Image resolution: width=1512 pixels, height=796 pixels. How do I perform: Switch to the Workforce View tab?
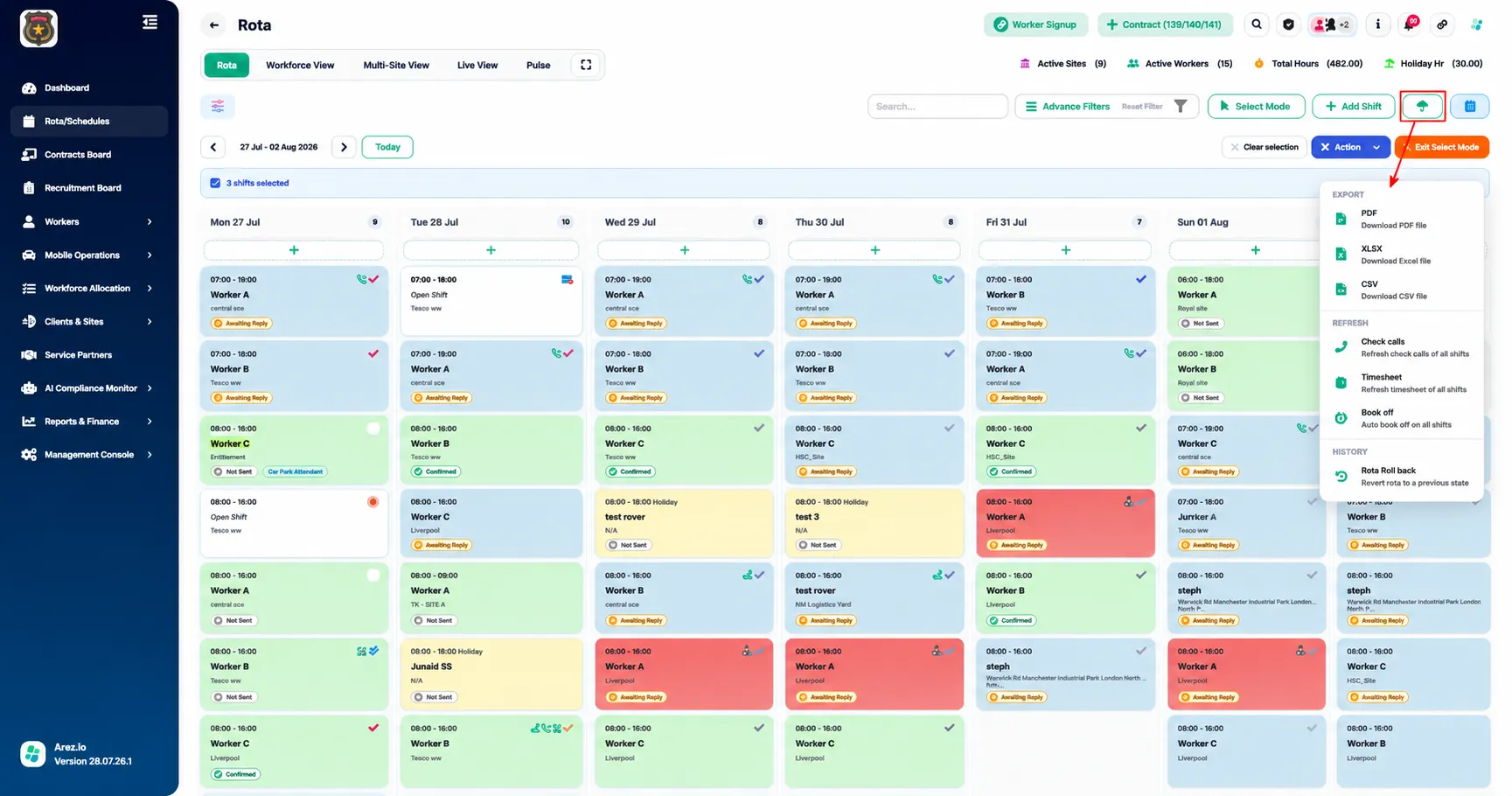[x=300, y=65]
